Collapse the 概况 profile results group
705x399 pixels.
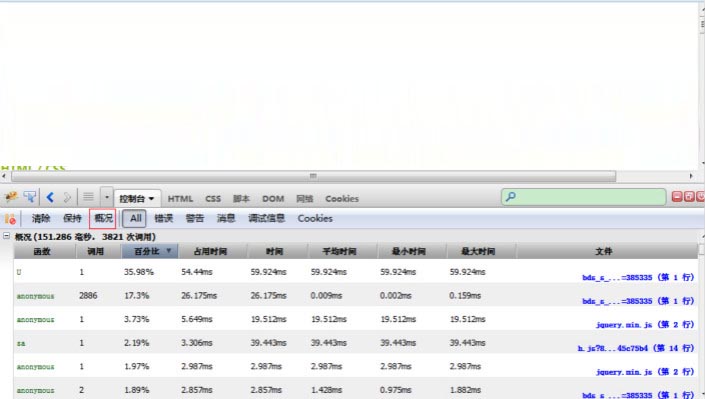(6, 236)
